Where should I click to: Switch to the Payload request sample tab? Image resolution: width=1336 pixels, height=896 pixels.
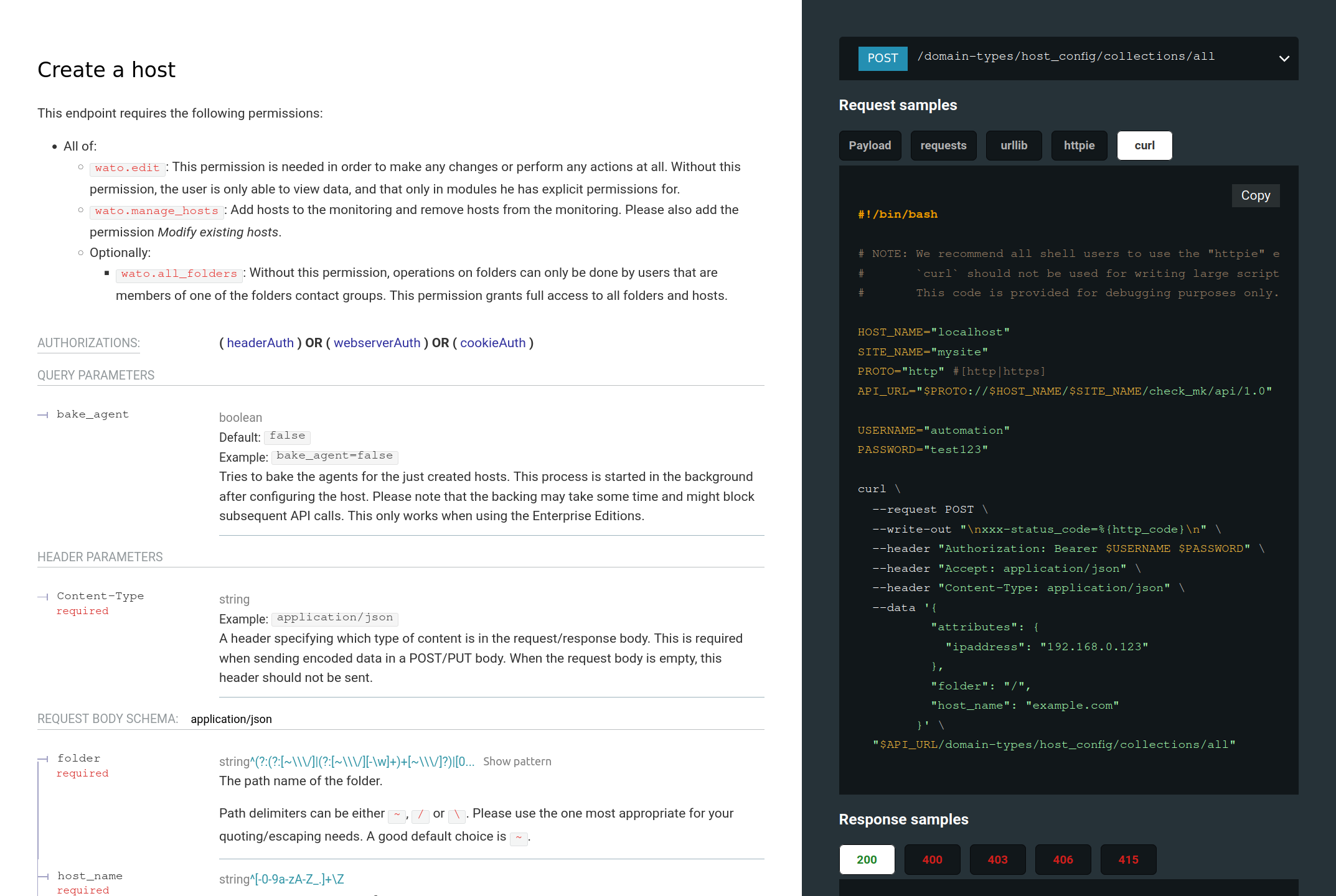click(870, 145)
